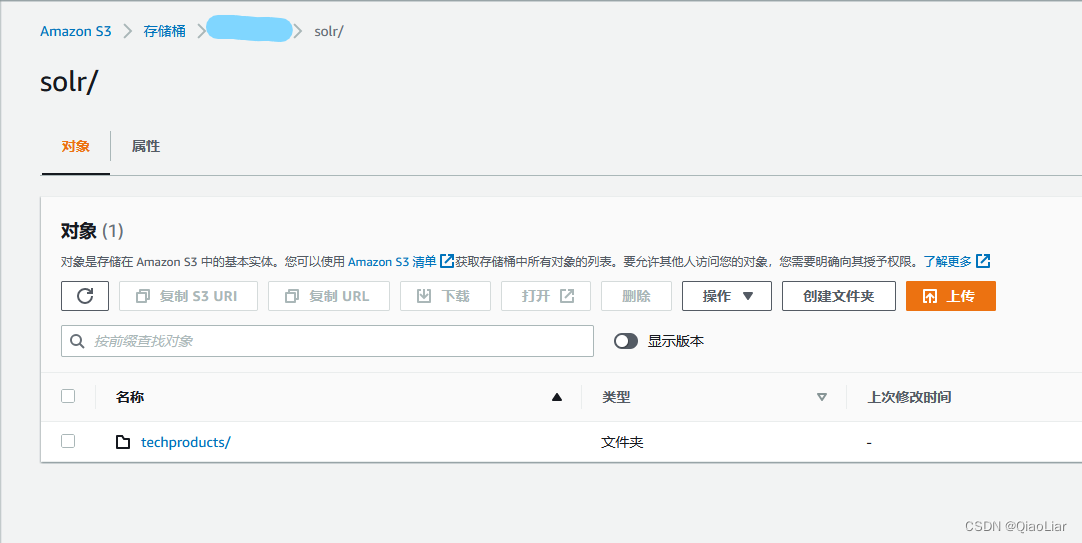Check the techproducts/ row checkbox

click(x=68, y=441)
